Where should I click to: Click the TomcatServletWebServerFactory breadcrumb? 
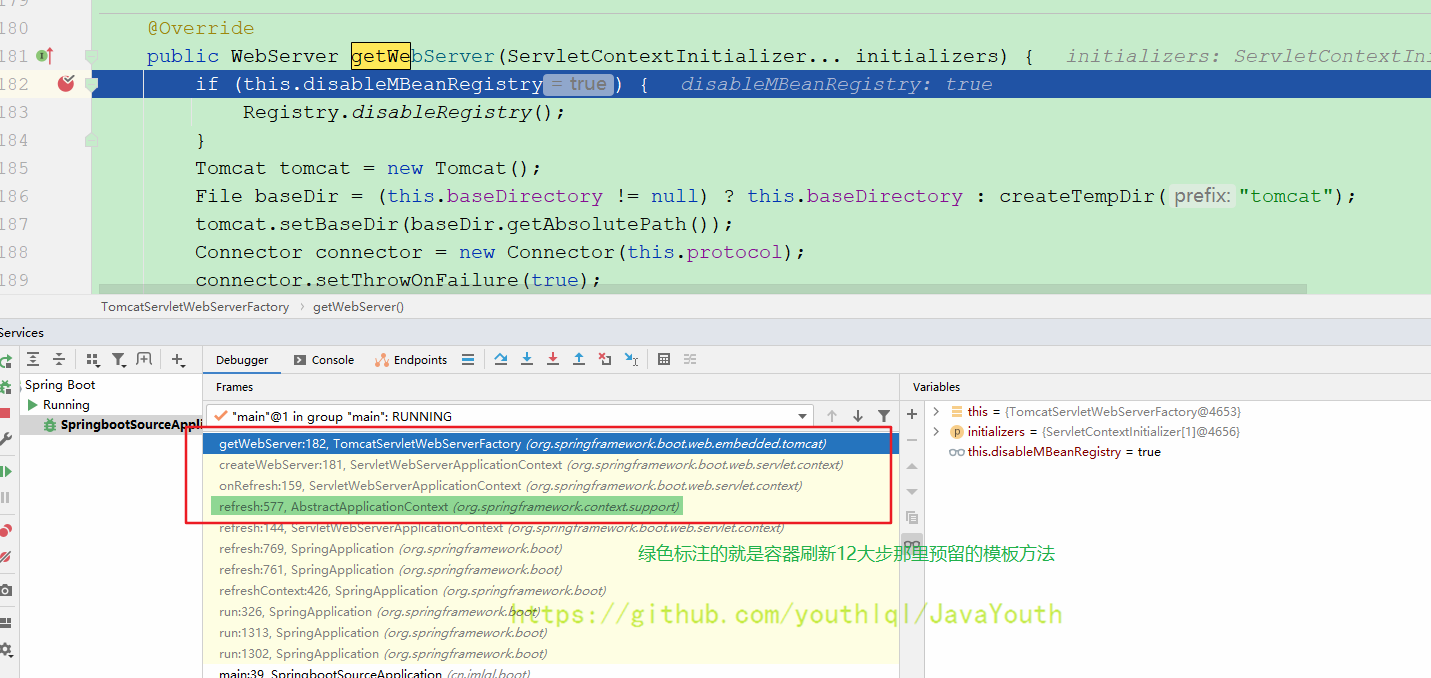pyautogui.click(x=195, y=307)
